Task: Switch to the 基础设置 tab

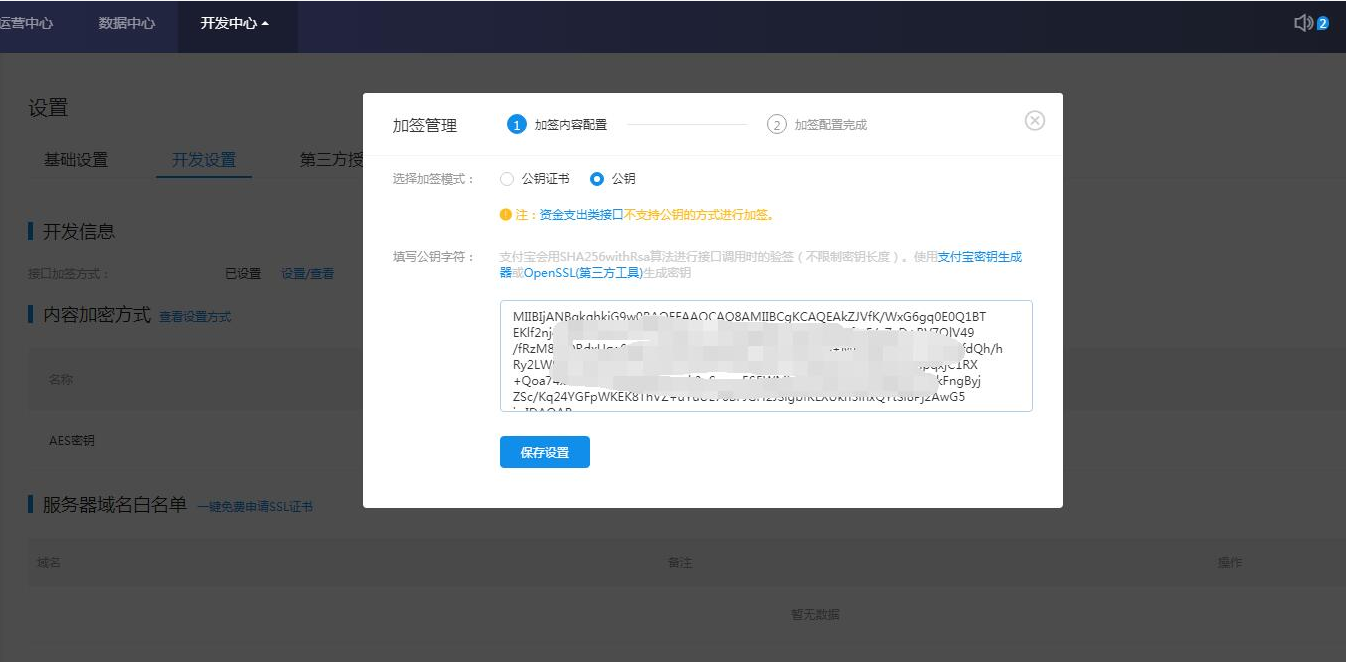Action: pos(76,160)
